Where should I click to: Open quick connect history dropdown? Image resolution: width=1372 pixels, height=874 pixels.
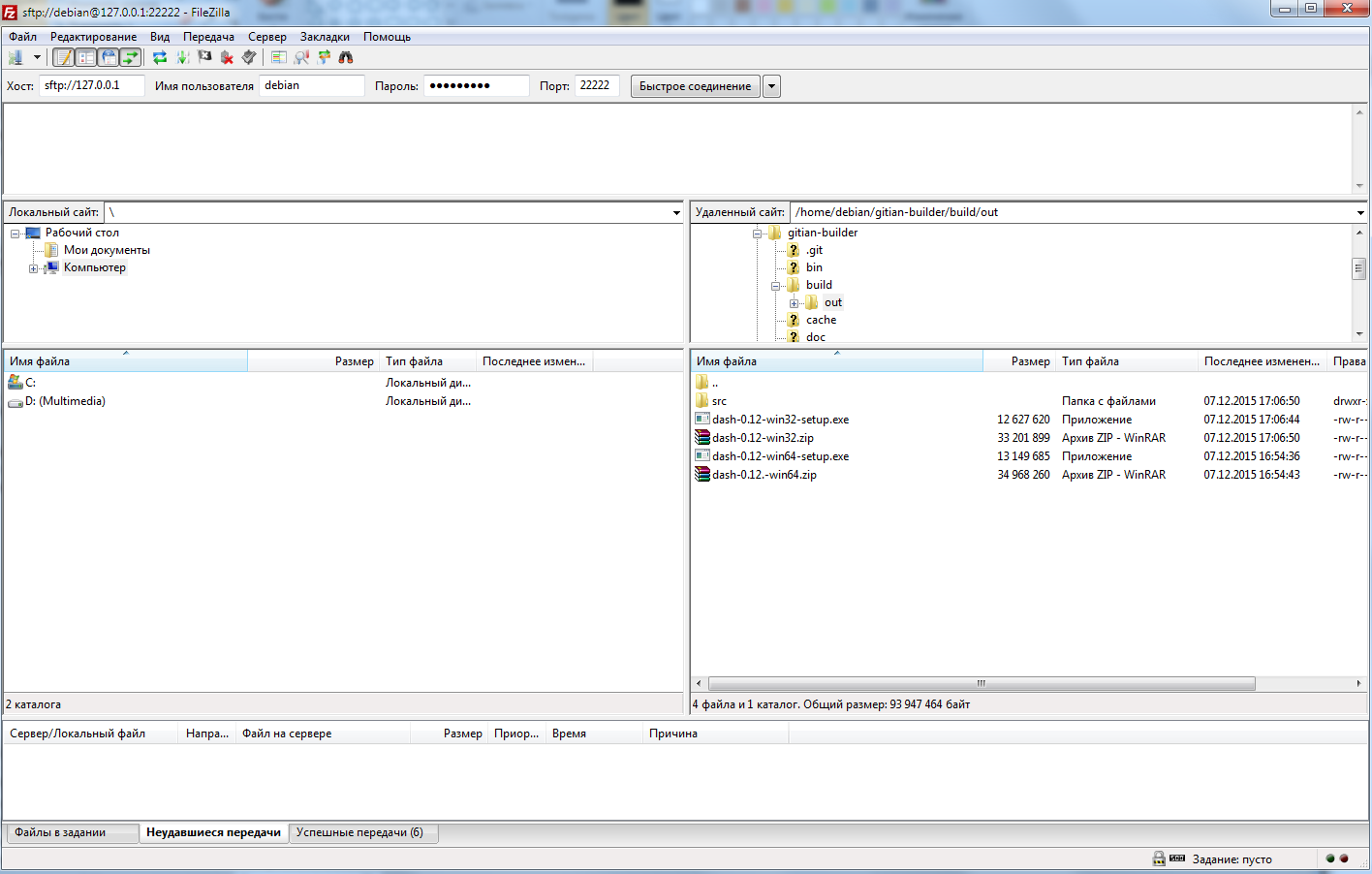click(771, 86)
